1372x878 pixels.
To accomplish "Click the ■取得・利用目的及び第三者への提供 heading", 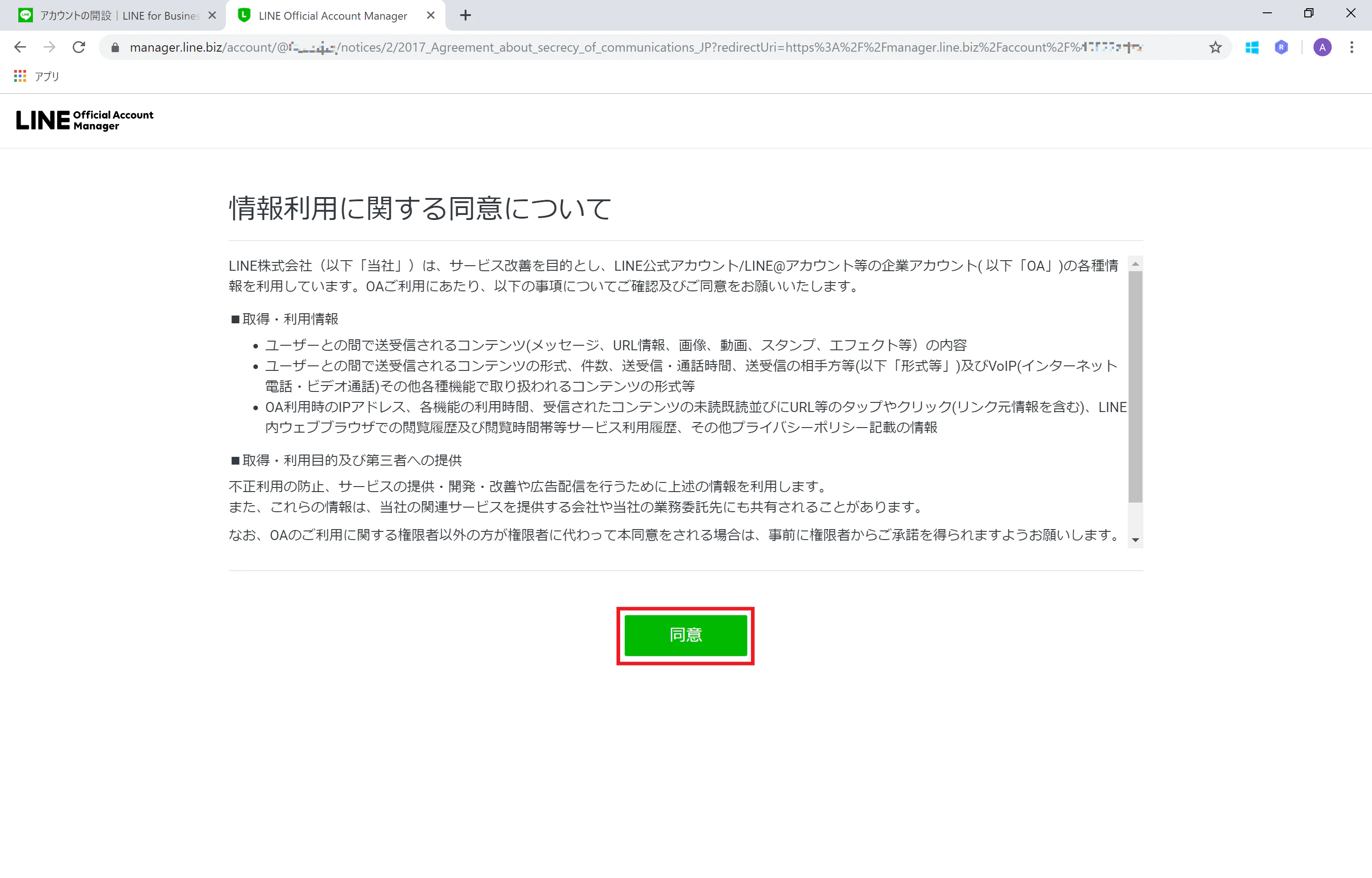I will (x=345, y=460).
